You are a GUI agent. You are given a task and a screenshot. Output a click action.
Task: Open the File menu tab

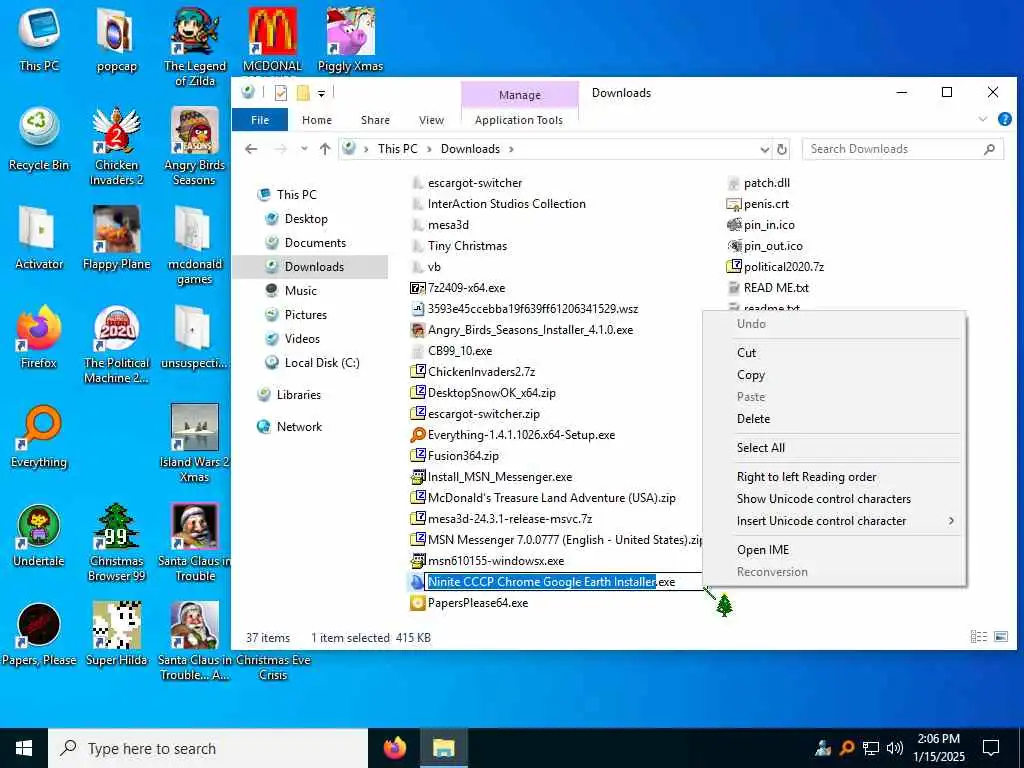pos(260,120)
